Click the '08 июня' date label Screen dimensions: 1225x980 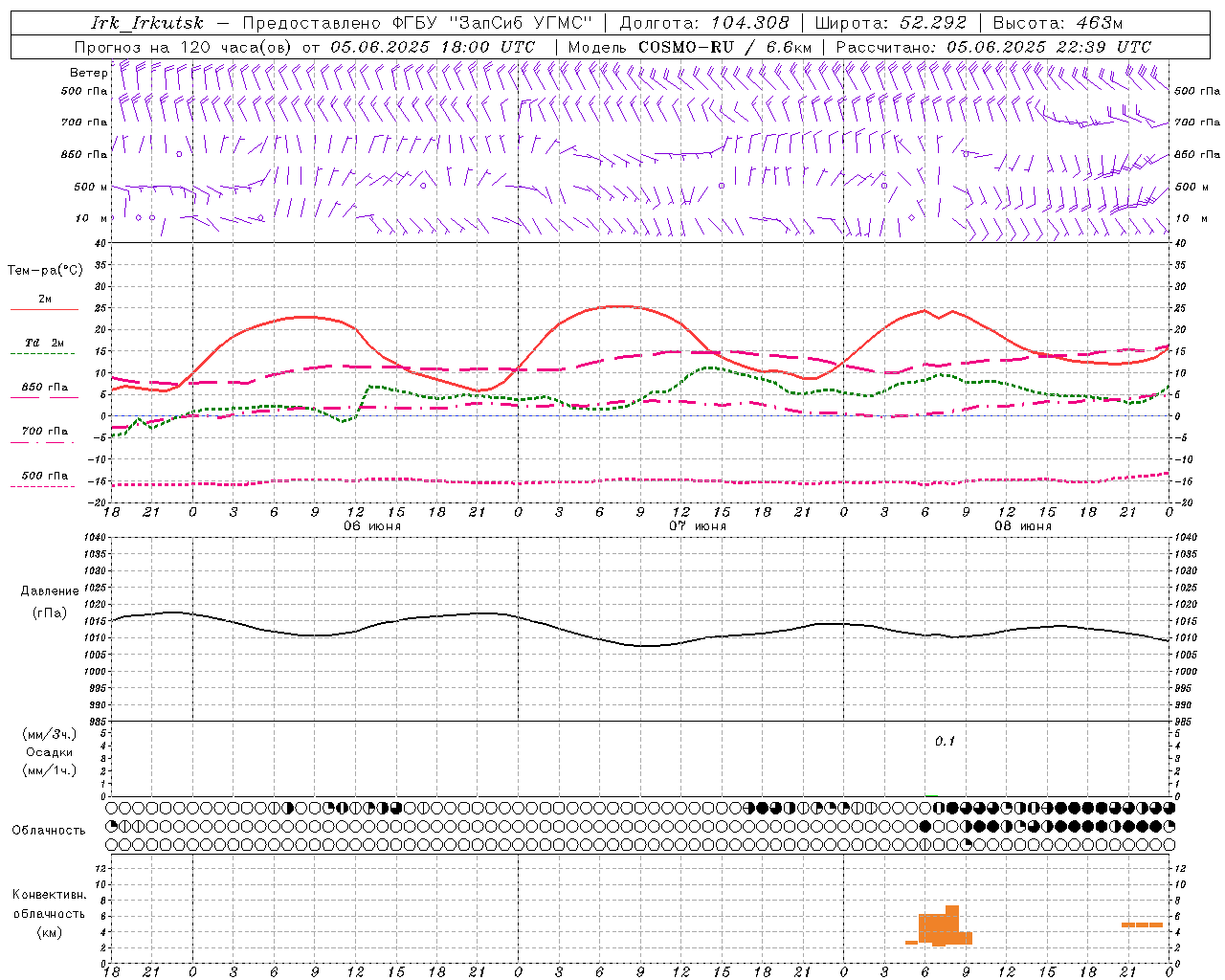pyautogui.click(x=1023, y=526)
